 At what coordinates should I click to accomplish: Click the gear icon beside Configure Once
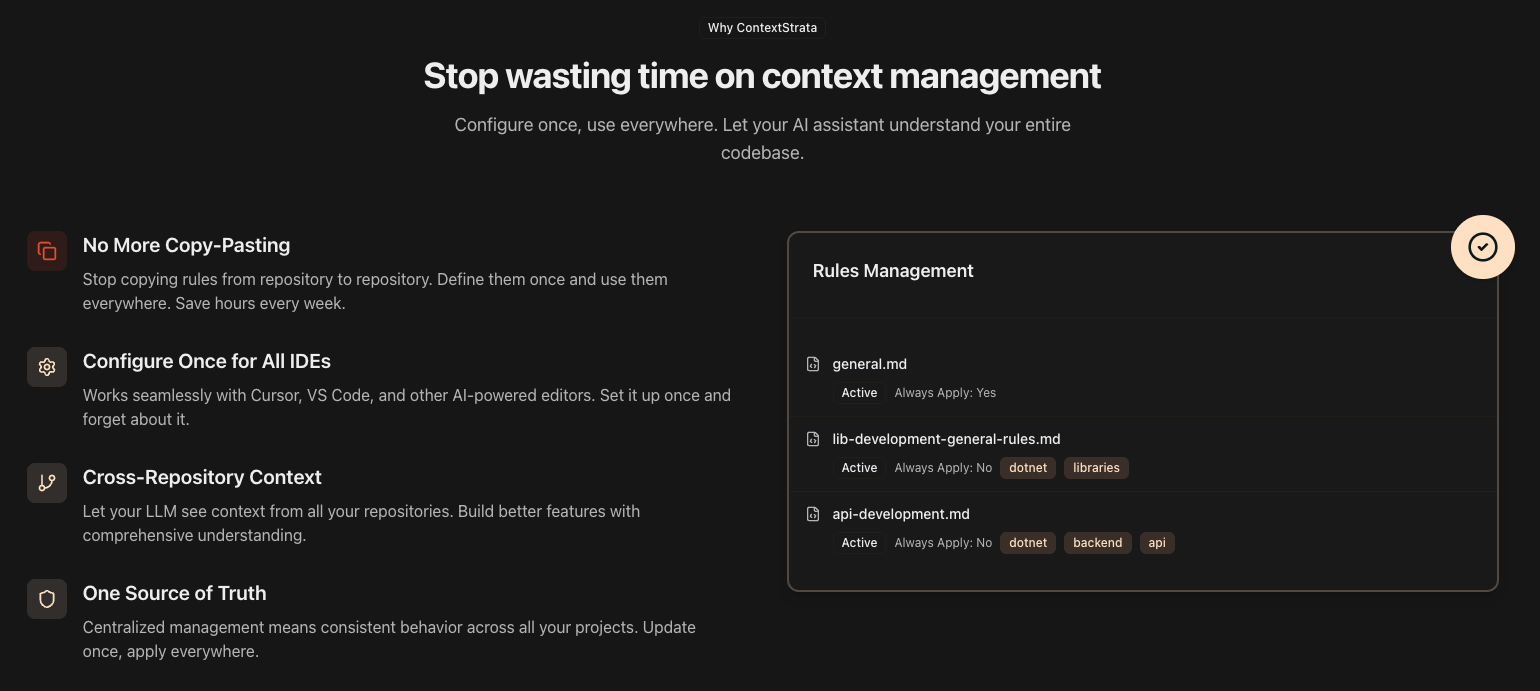(47, 367)
